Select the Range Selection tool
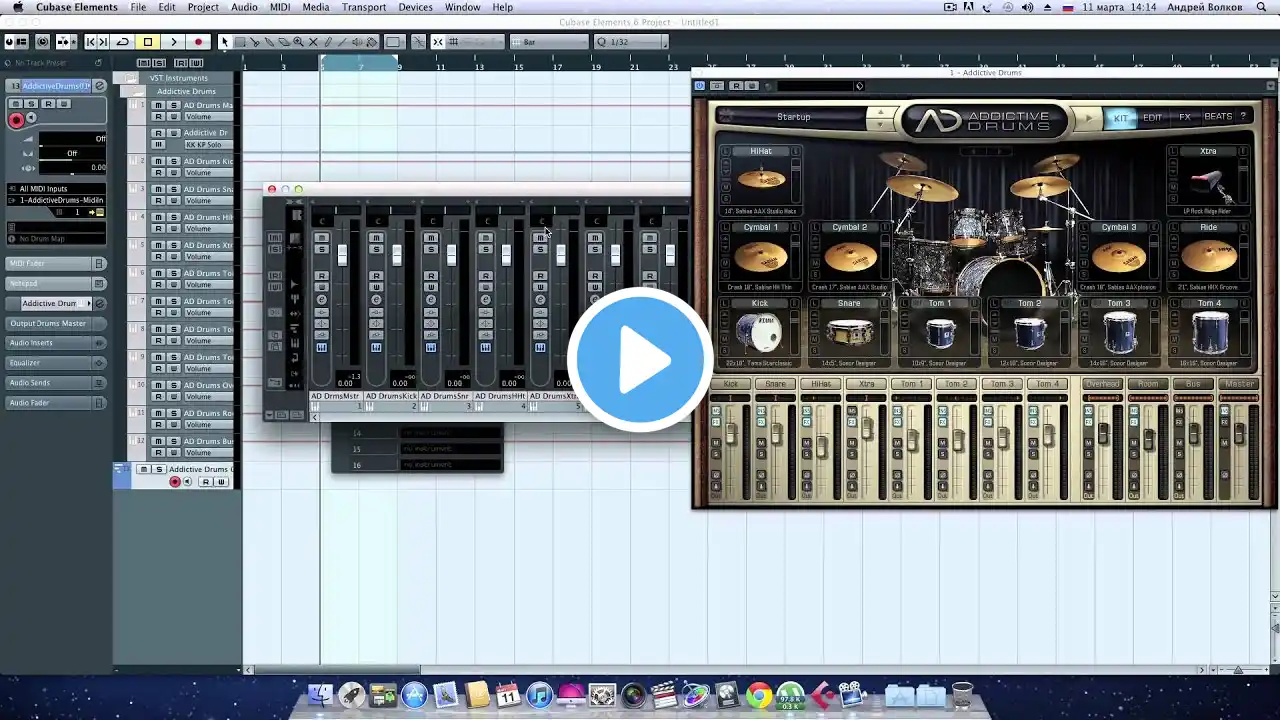Image resolution: width=1280 pixels, height=720 pixels. pyautogui.click(x=240, y=42)
